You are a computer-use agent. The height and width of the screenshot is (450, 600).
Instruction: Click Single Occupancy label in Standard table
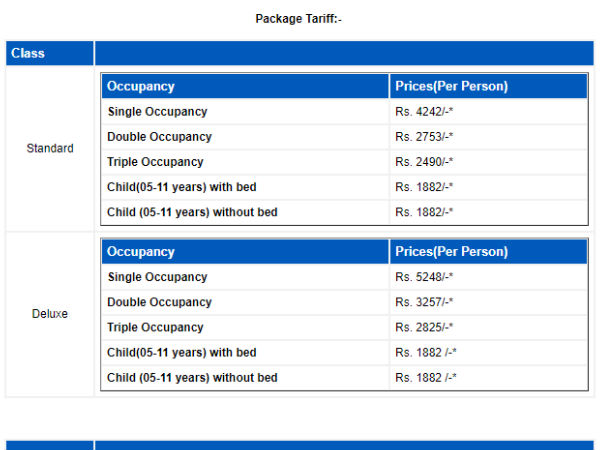(157, 112)
